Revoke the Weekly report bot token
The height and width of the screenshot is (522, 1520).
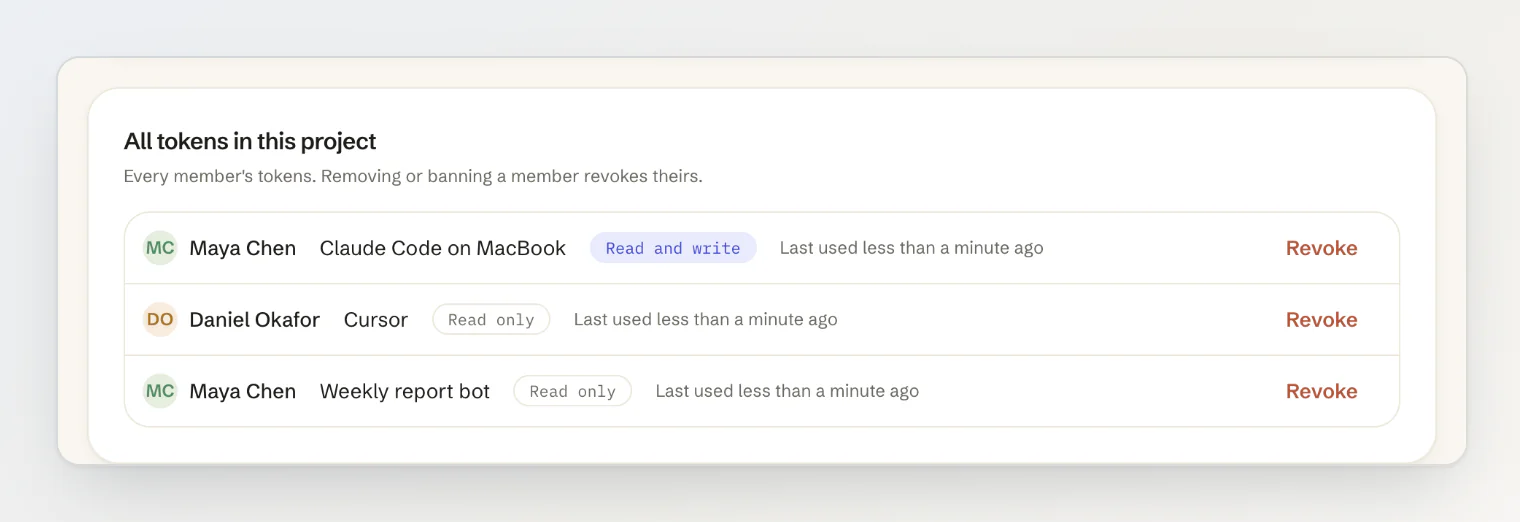[x=1321, y=391]
